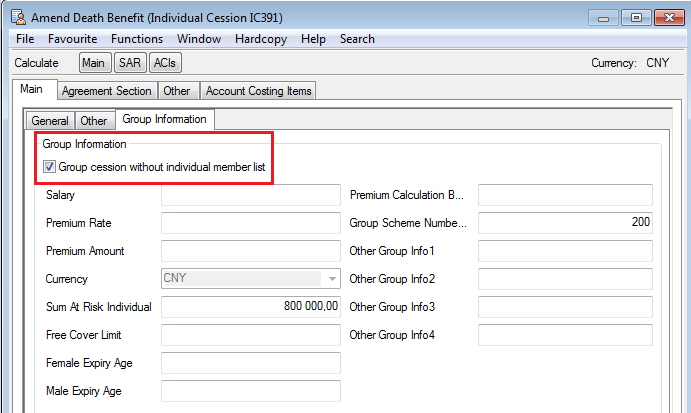
Task: Click the Main calculate button
Action: (94, 63)
